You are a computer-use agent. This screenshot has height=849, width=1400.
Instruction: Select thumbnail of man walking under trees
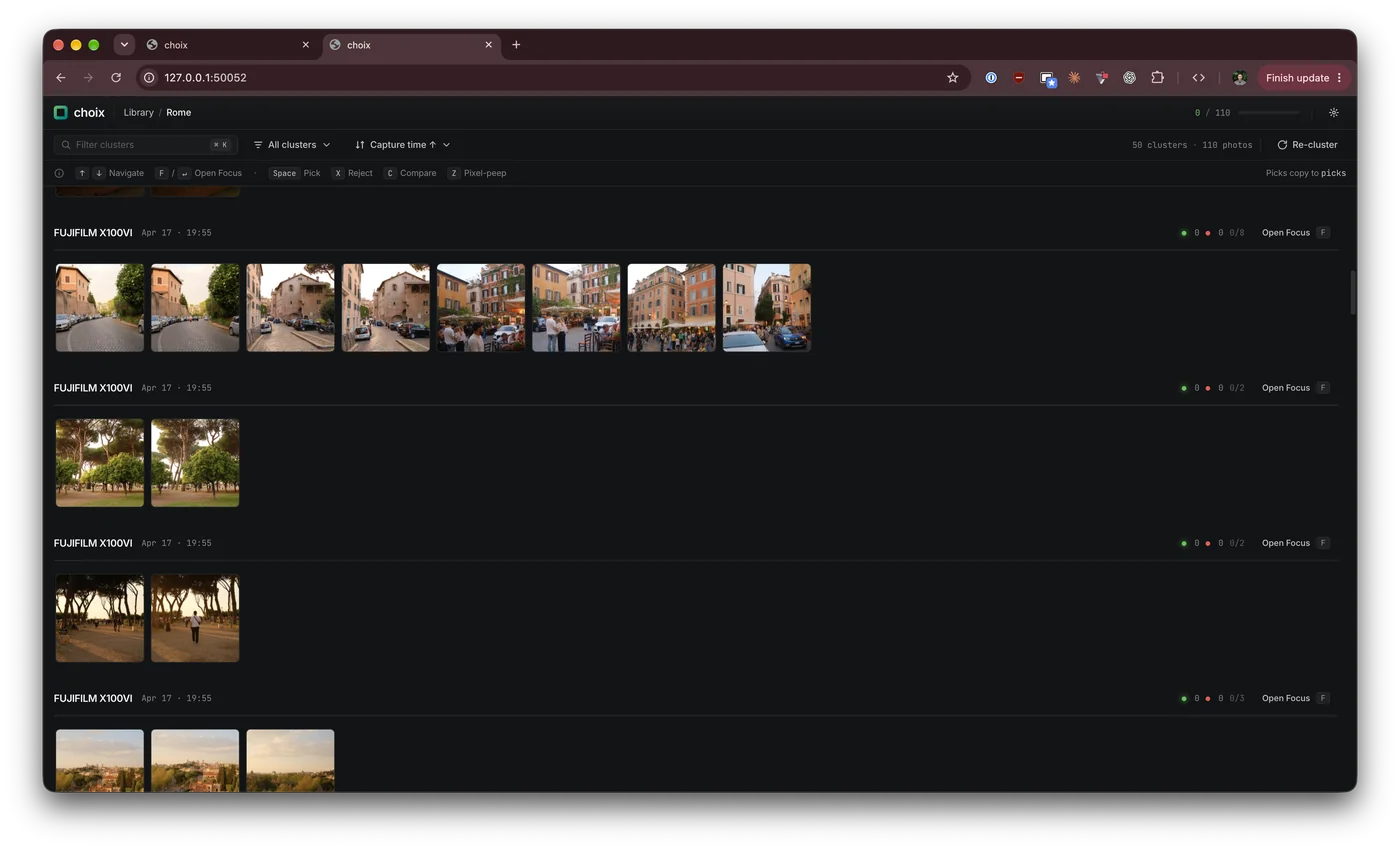[x=195, y=618]
